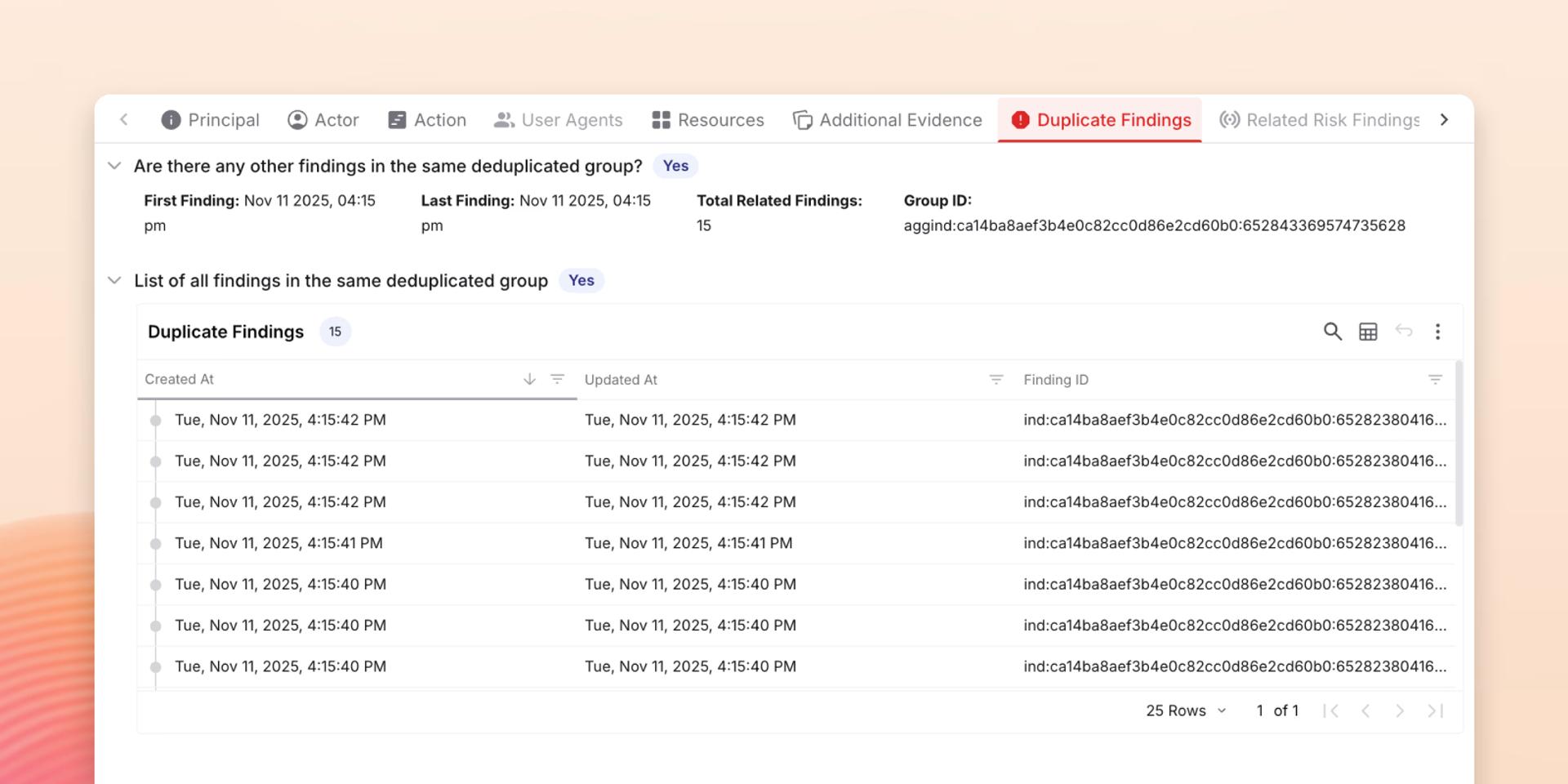The width and height of the screenshot is (1568, 784).
Task: Open the Principal tab
Action: pos(210,120)
